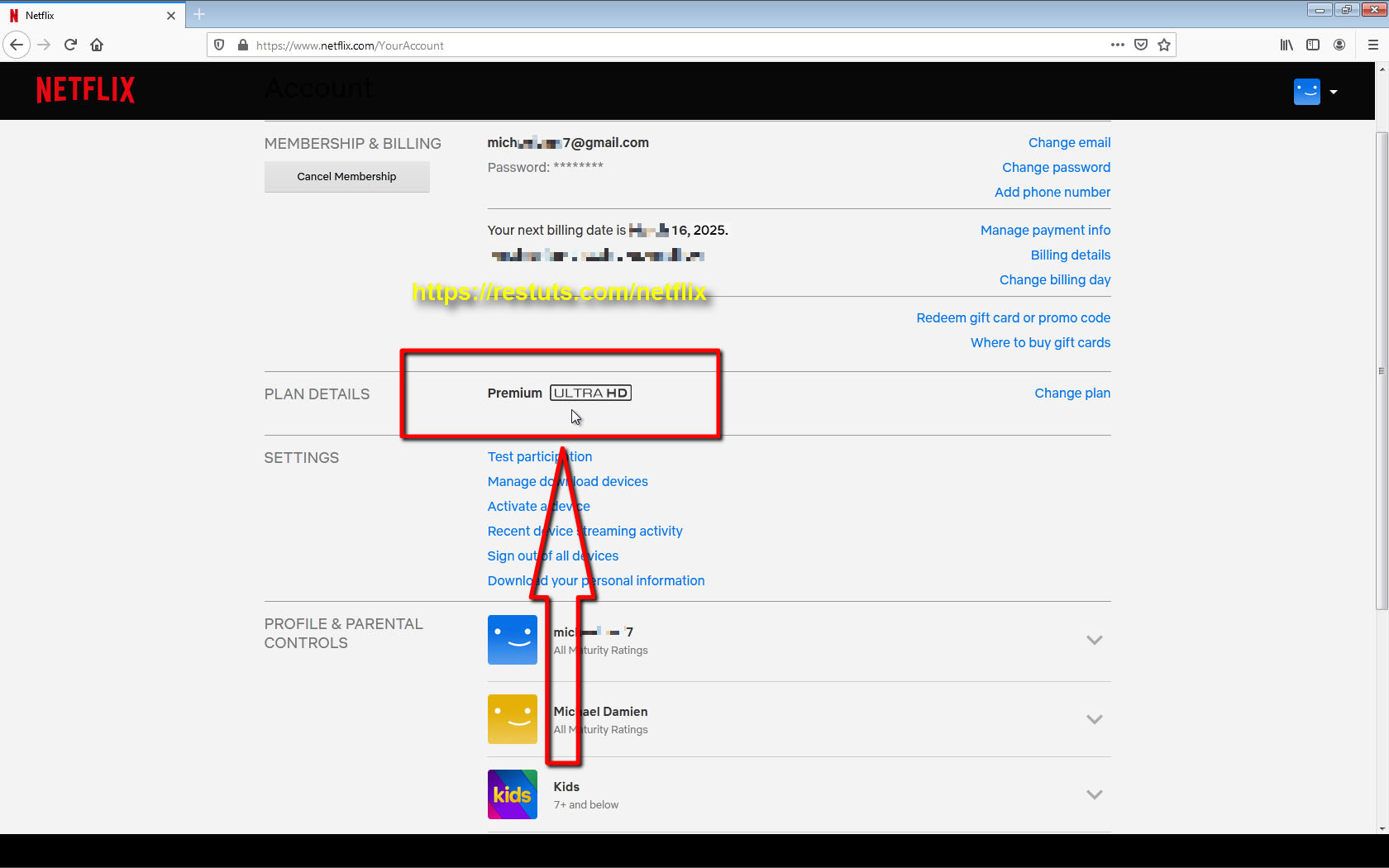Click the Kids profile avatar
The height and width of the screenshot is (868, 1389).
click(512, 794)
